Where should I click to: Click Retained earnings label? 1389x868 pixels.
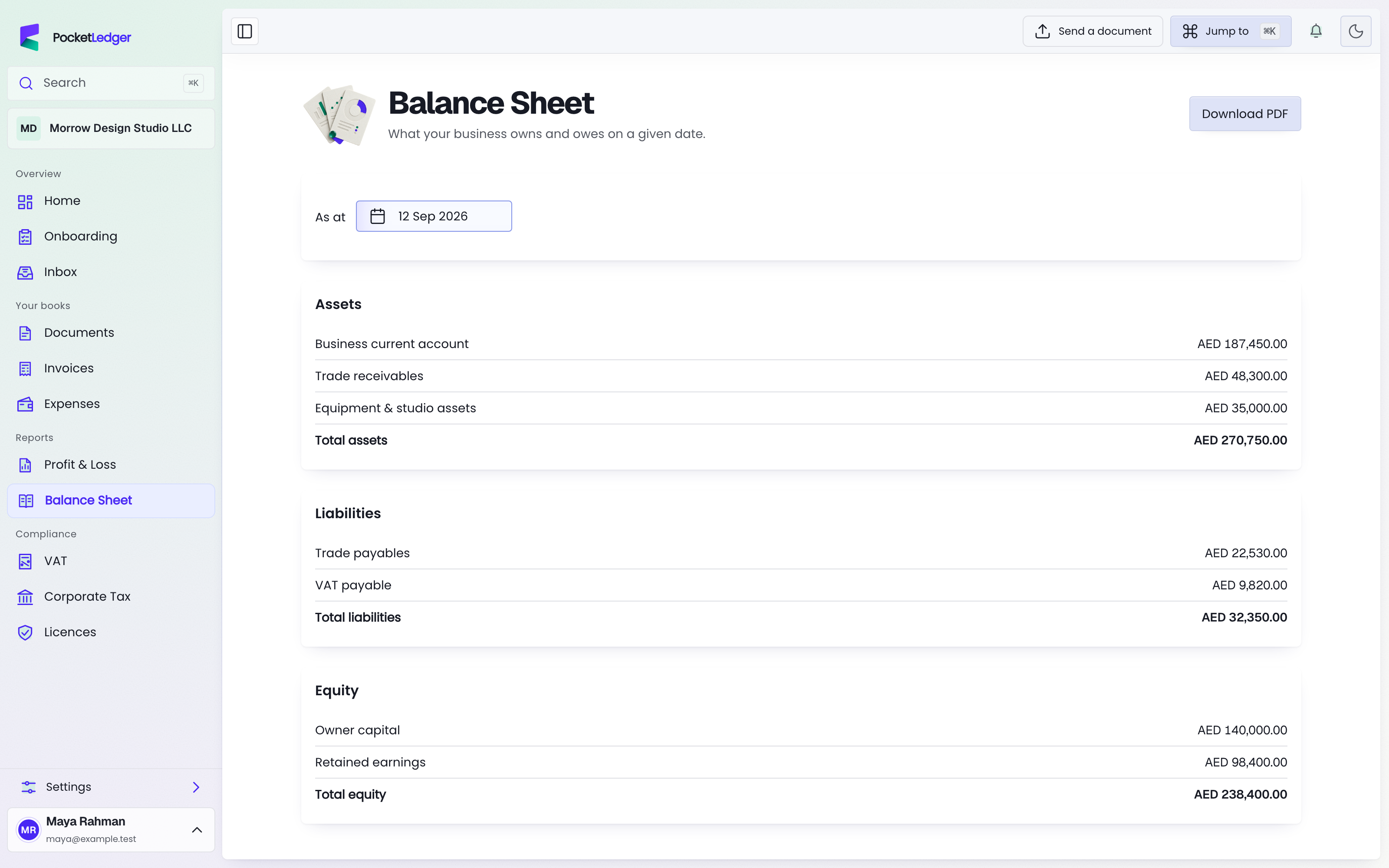click(370, 763)
